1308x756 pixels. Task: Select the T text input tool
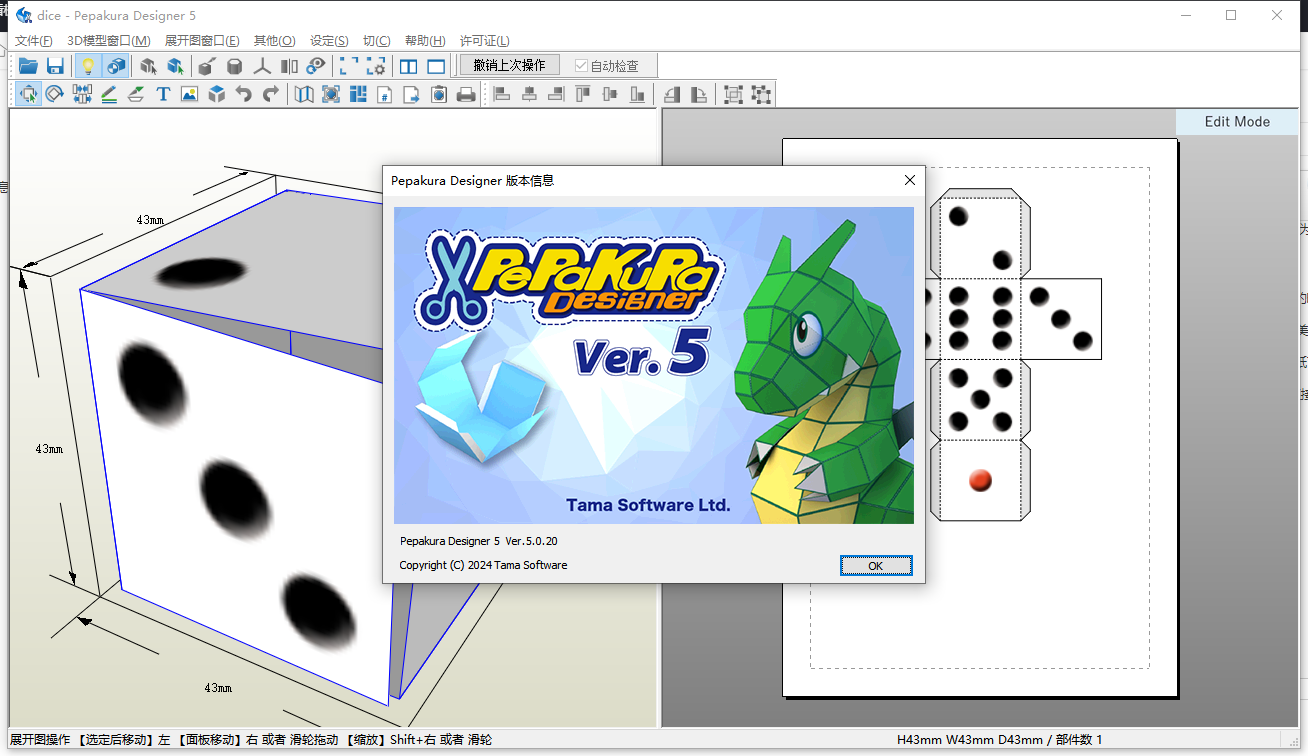coord(163,94)
